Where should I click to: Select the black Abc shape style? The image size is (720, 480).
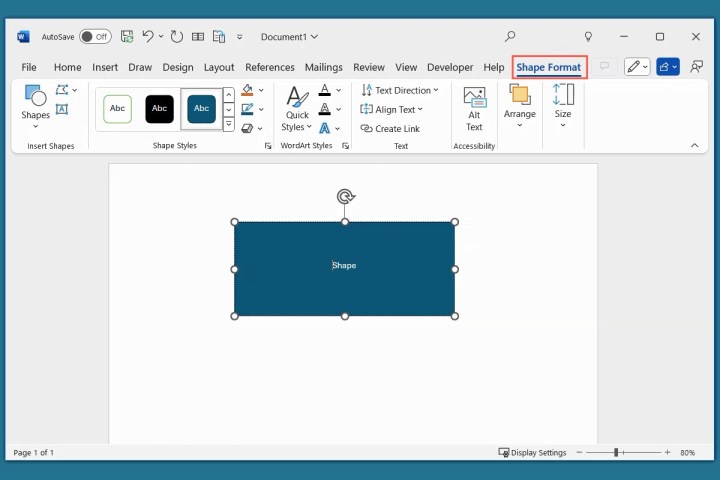pyautogui.click(x=159, y=108)
